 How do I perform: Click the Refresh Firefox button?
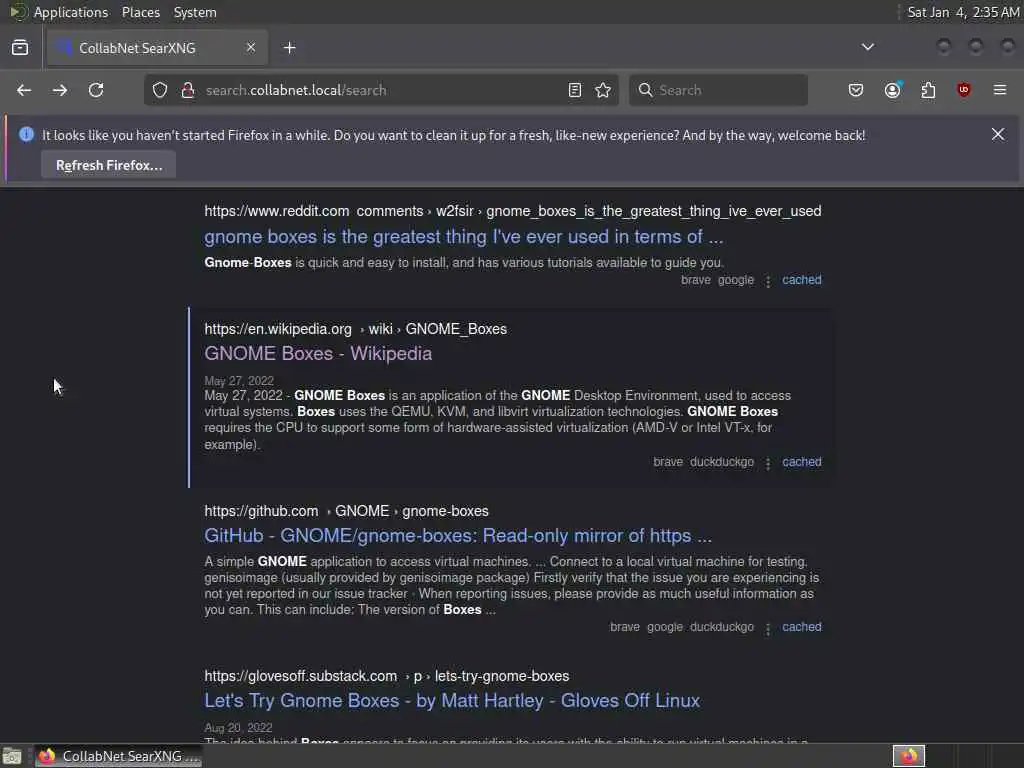click(109, 165)
